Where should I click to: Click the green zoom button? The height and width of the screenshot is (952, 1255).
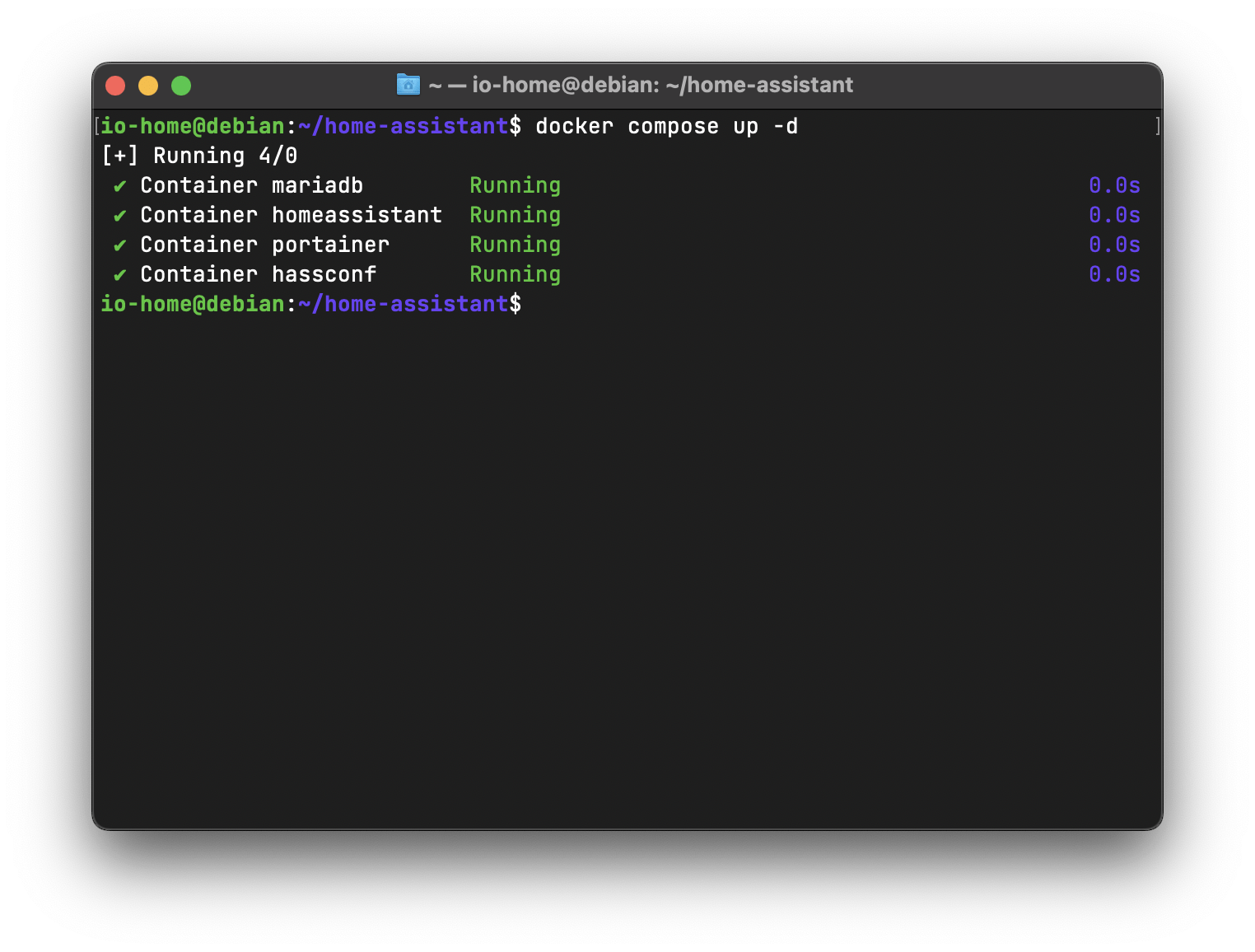tap(180, 85)
